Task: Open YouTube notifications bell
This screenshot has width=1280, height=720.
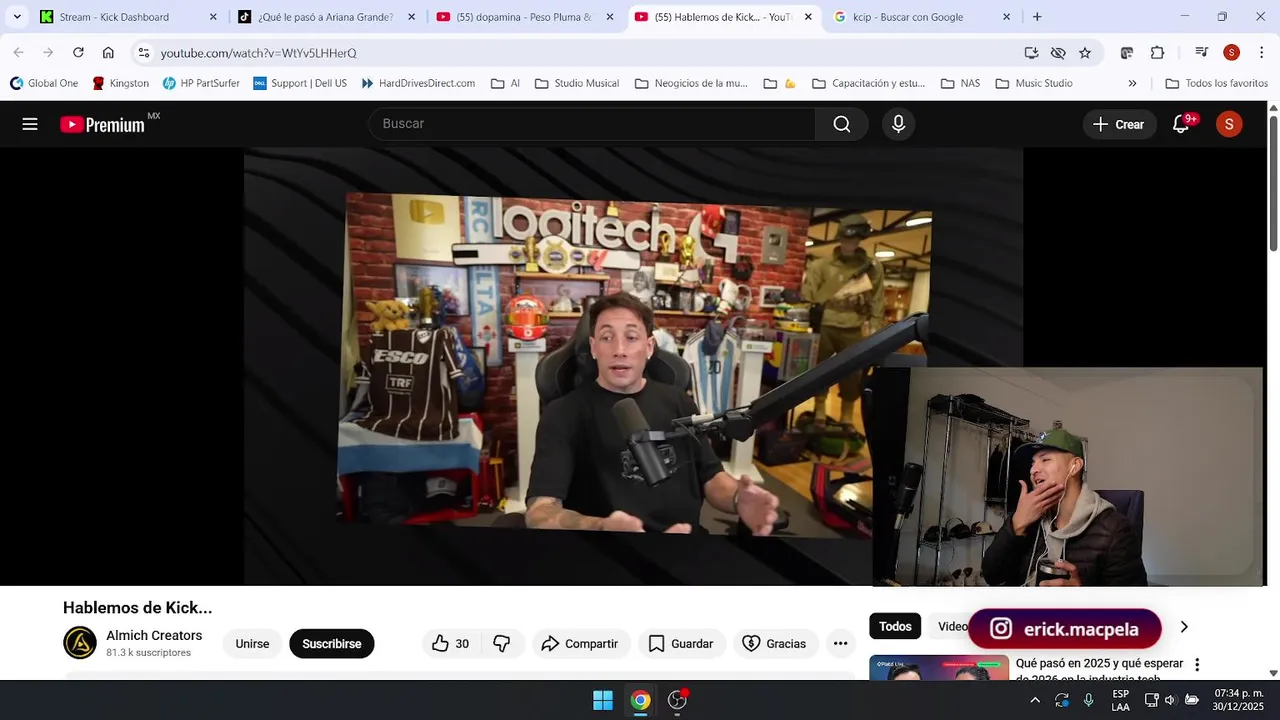Action: click(1181, 124)
